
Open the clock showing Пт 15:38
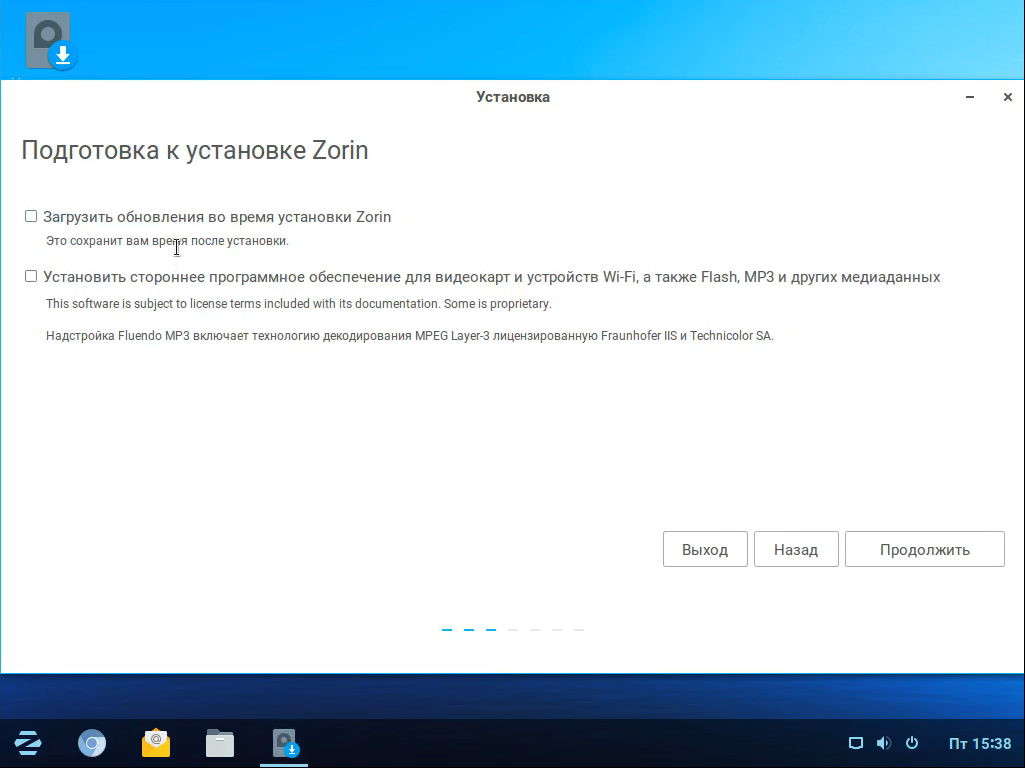pos(979,743)
